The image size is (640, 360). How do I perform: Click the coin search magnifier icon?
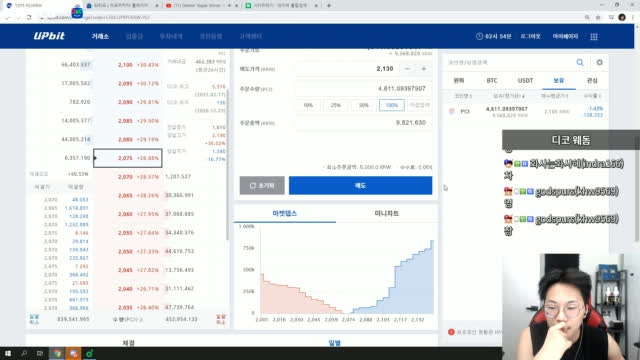tap(580, 62)
